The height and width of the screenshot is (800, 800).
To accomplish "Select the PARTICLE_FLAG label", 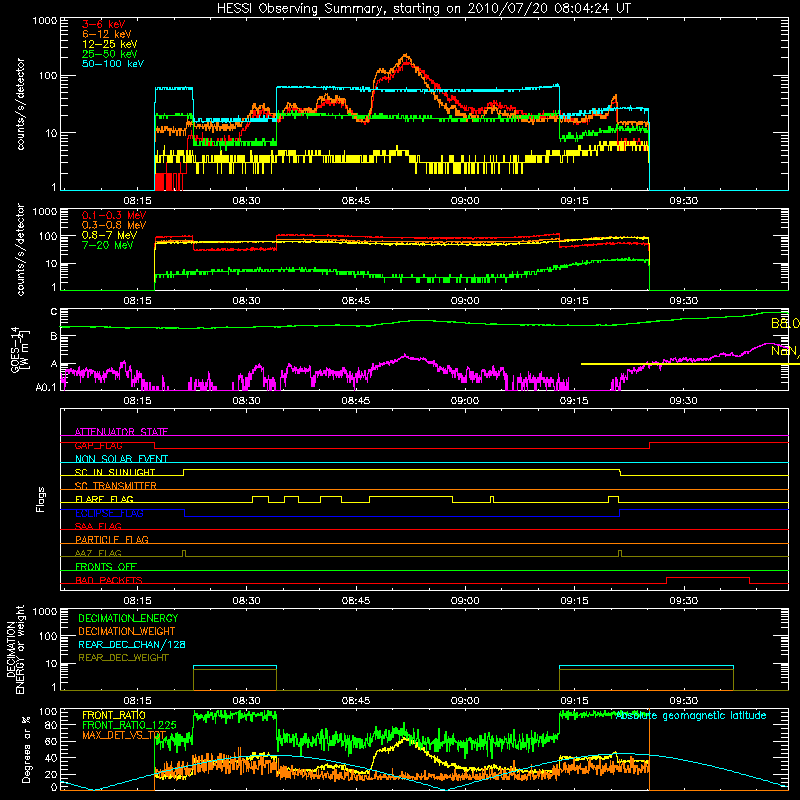I will (x=112, y=539).
